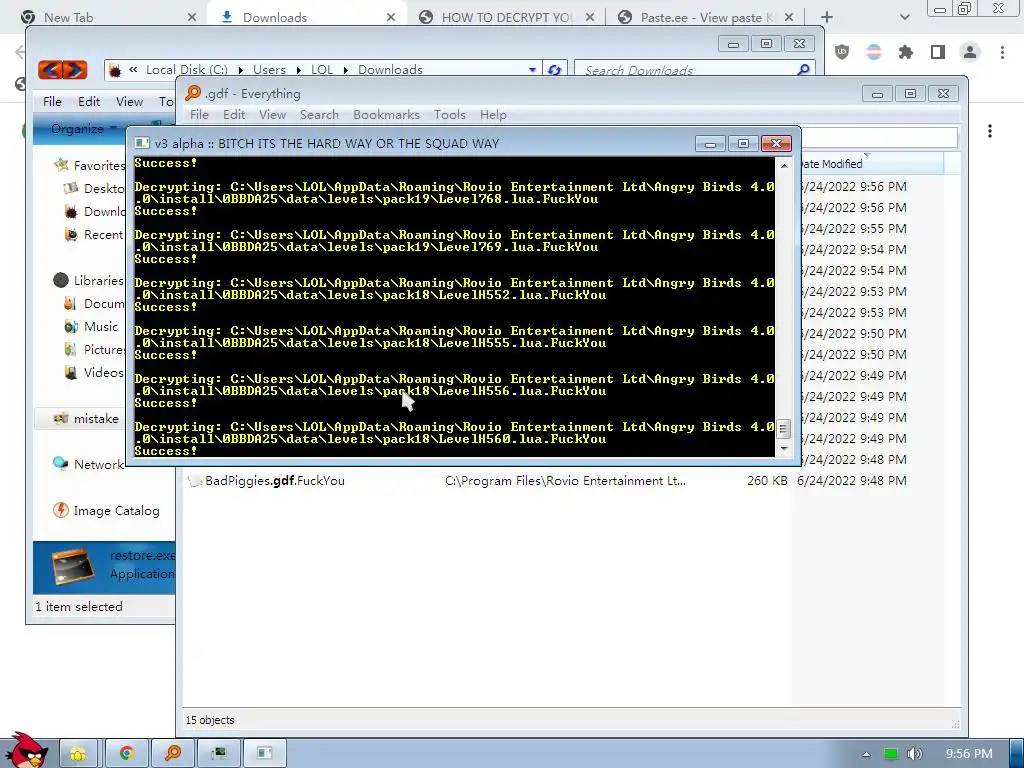Image resolution: width=1024 pixels, height=768 pixels.
Task: Open Search menu in Everything window
Action: (319, 115)
